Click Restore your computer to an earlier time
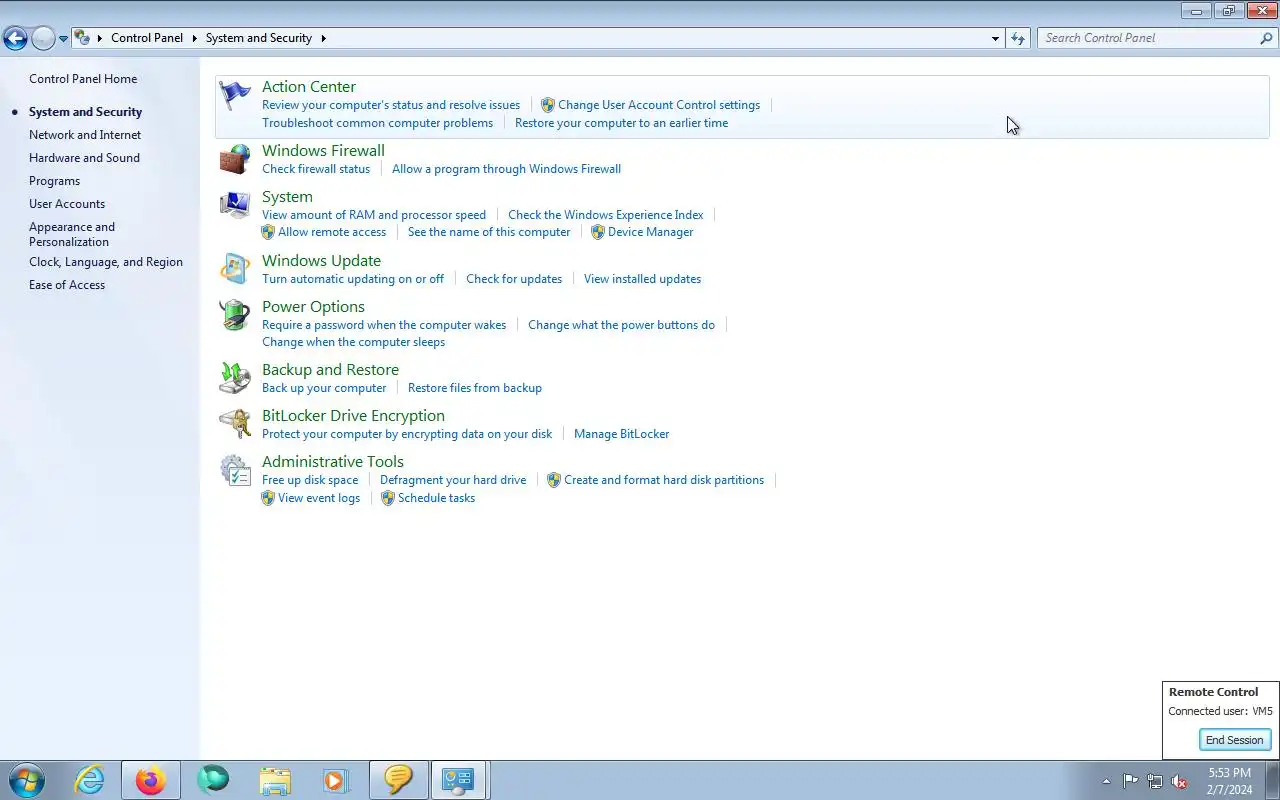 tap(621, 123)
